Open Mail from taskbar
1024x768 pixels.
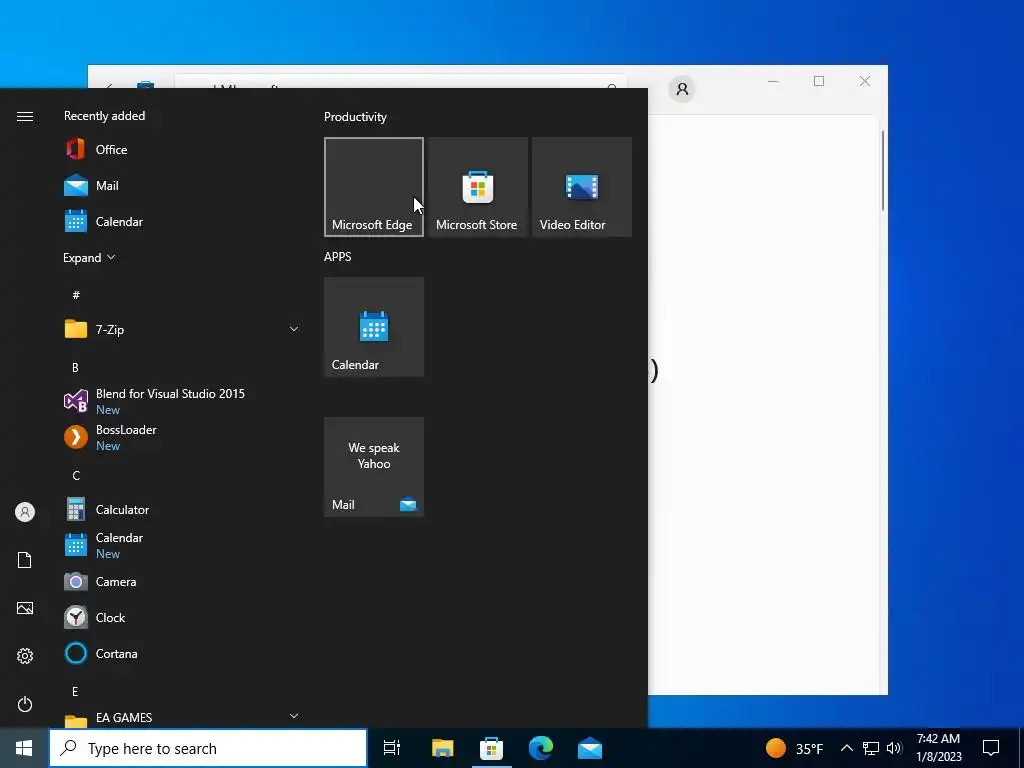pos(590,748)
